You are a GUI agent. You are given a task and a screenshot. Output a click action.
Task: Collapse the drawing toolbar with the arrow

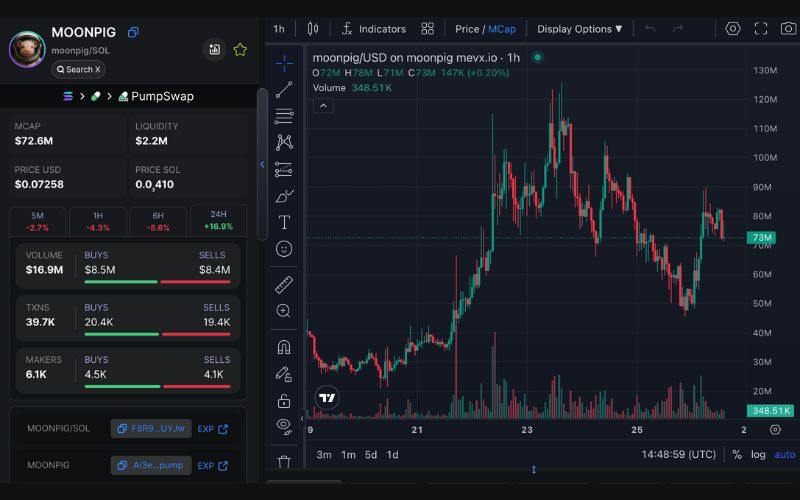click(x=302, y=418)
